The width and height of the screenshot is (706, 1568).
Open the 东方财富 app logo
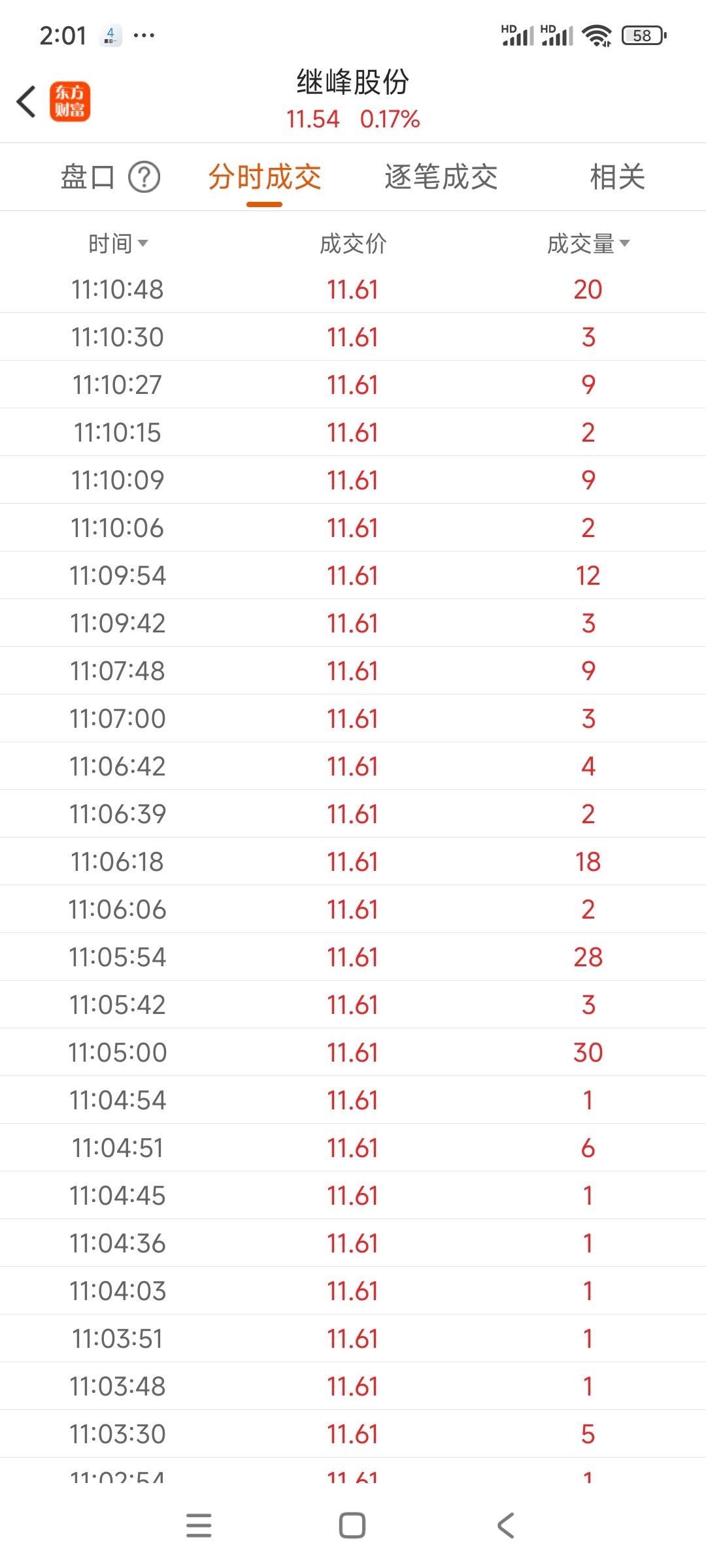pyautogui.click(x=70, y=102)
